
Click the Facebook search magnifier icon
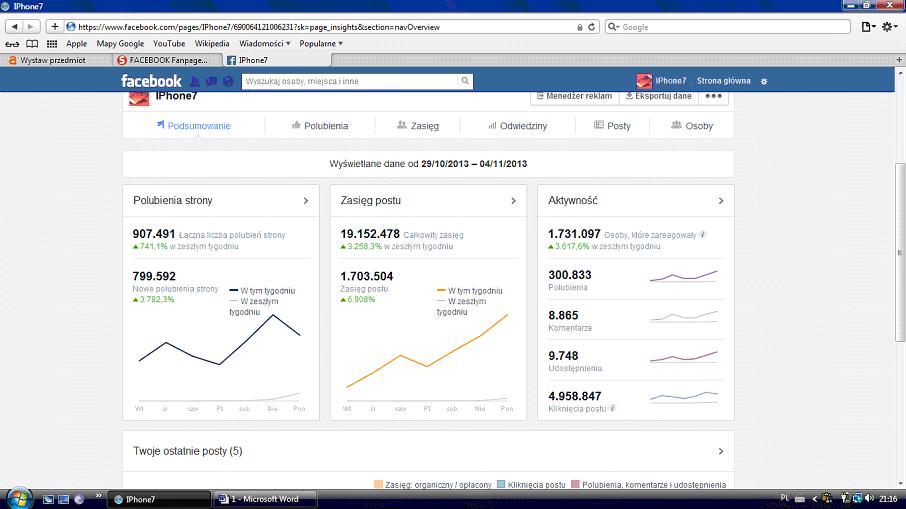click(465, 81)
